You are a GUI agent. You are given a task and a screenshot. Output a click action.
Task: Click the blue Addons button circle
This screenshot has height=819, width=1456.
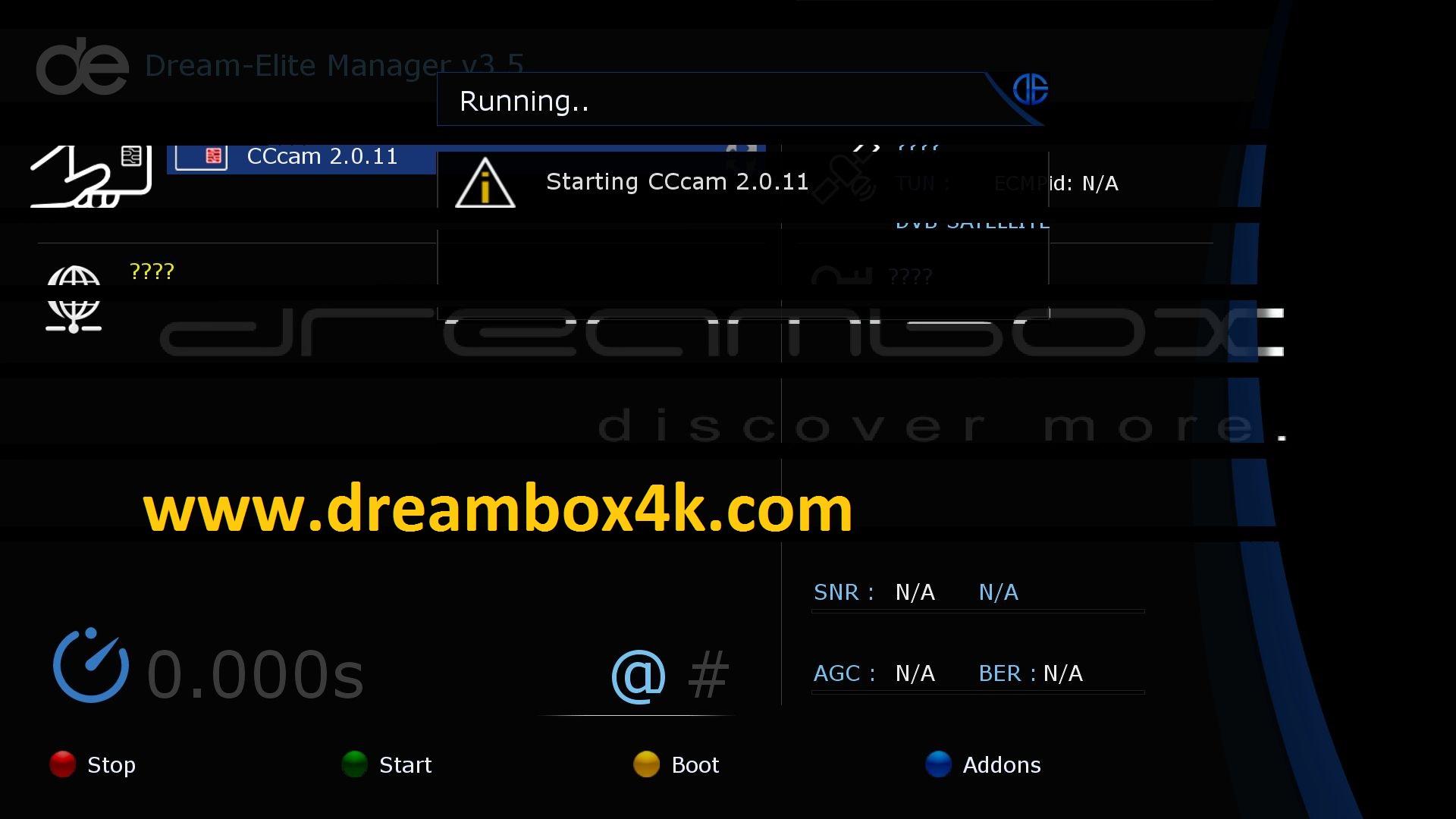click(x=938, y=764)
